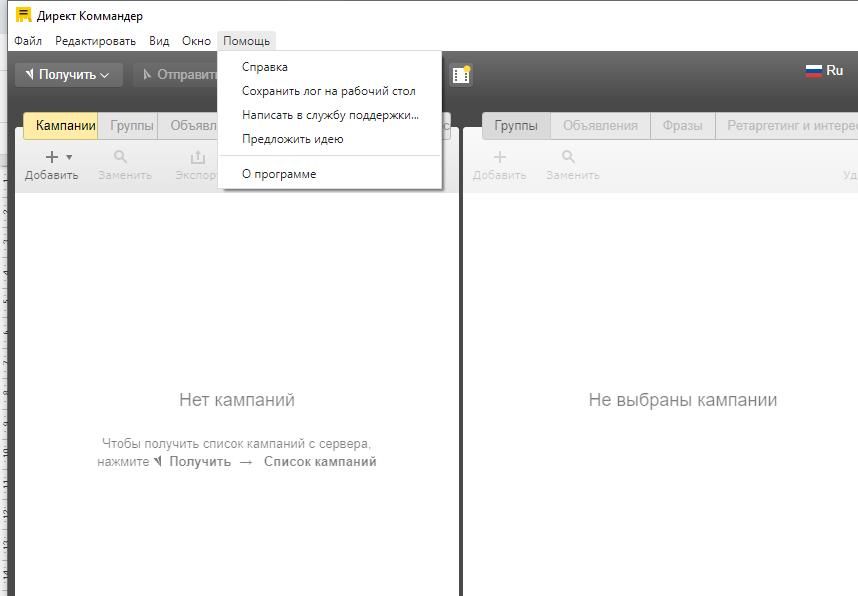Viewport: 858px width, 596px height.
Task: Open О программе dialog
Action: 330,174
